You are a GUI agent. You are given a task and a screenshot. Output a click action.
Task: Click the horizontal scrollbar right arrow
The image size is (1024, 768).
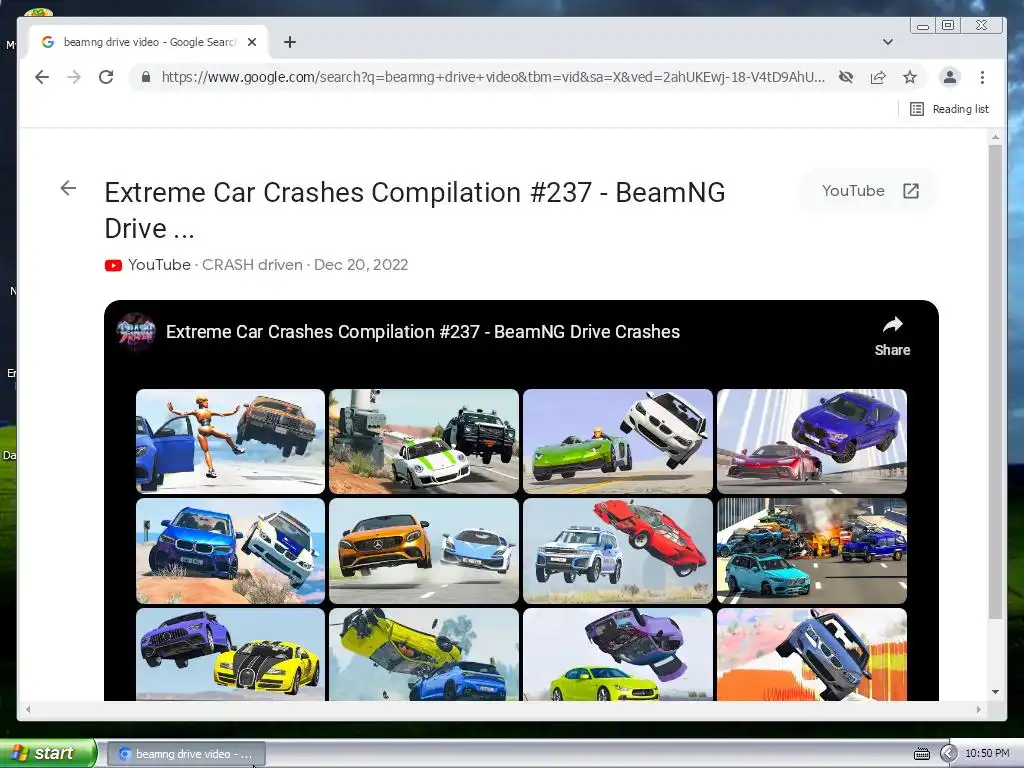point(978,709)
